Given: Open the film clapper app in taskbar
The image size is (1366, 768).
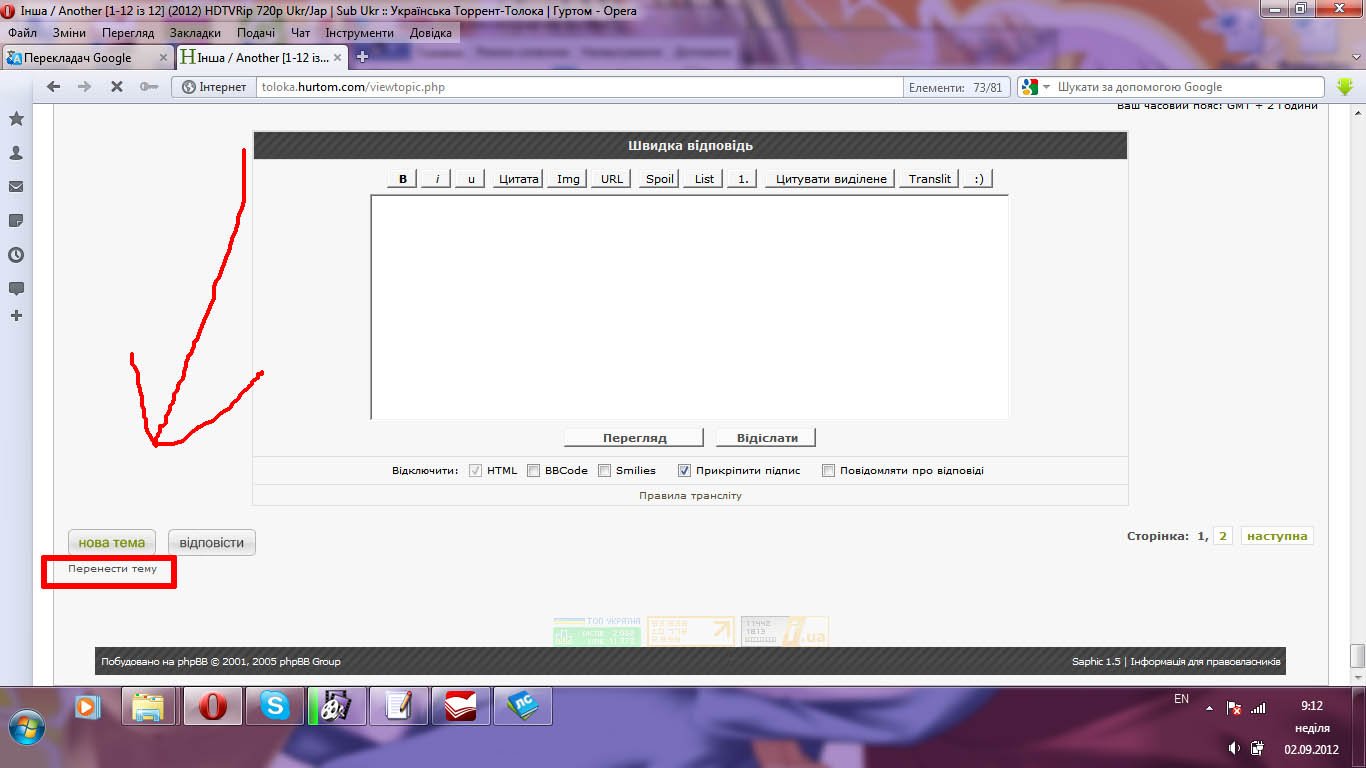Looking at the screenshot, I should pos(337,707).
